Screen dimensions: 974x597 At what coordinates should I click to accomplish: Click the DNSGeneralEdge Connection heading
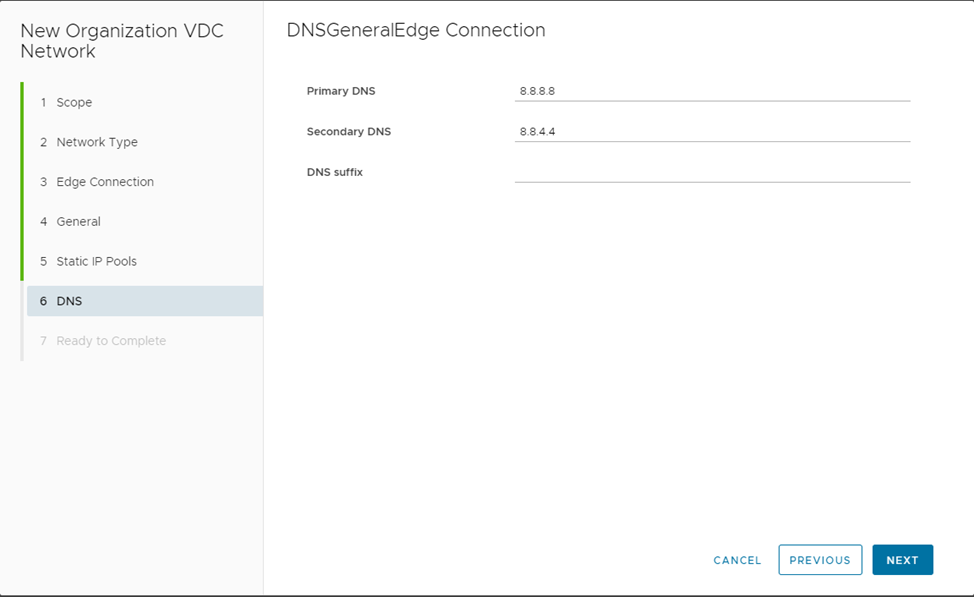click(416, 30)
